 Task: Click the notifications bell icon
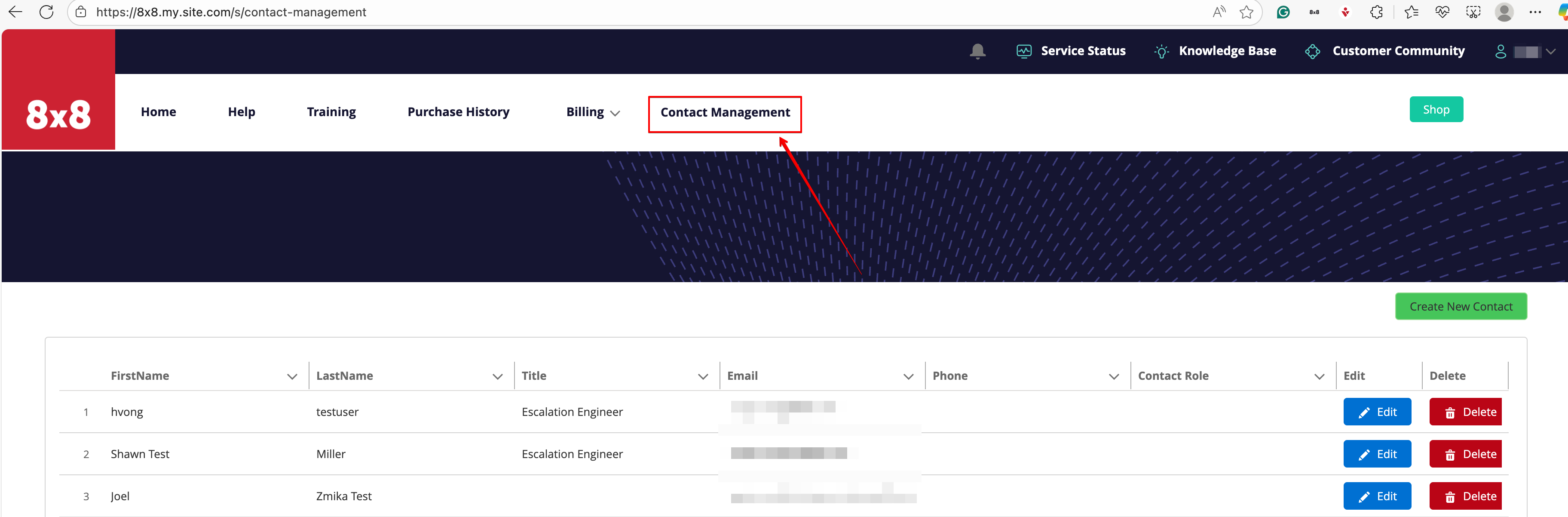point(977,51)
